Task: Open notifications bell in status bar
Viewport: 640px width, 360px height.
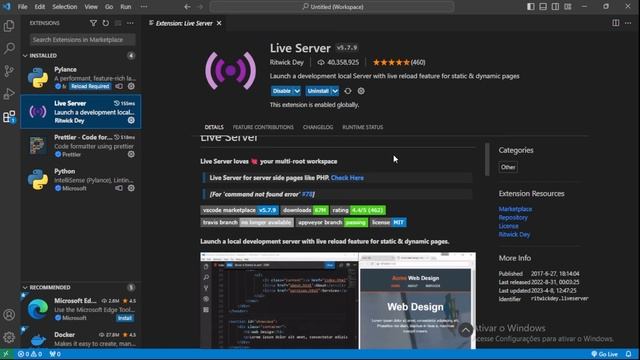Action: (629, 354)
